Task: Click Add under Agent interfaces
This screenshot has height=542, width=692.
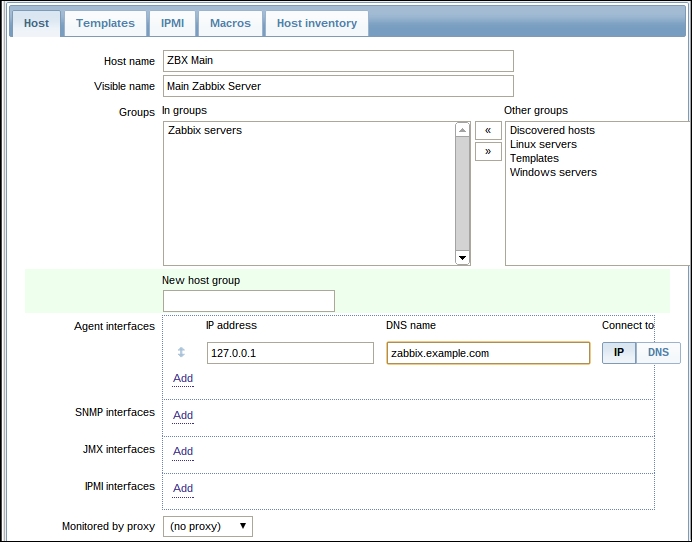Action: tap(183, 378)
